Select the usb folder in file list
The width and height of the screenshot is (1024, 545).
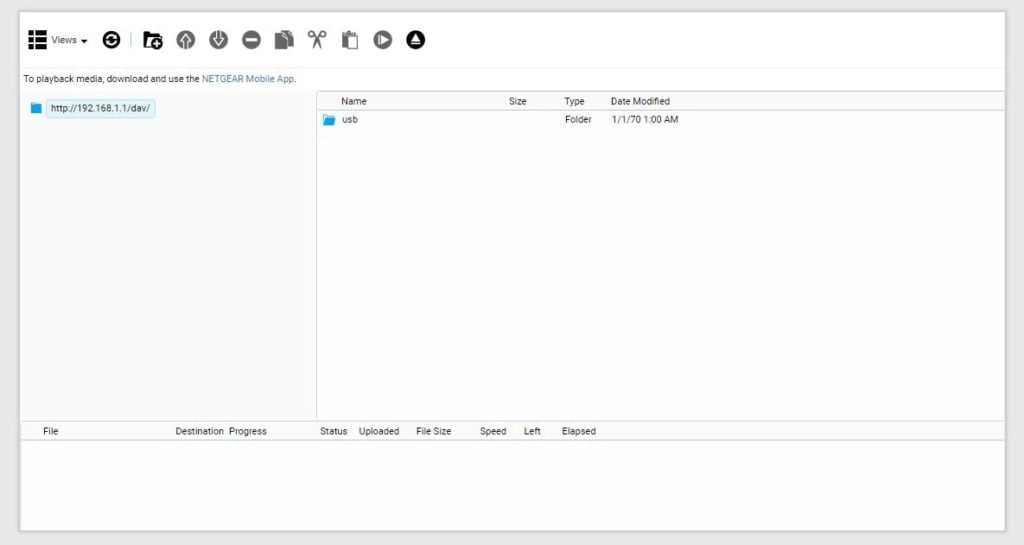pyautogui.click(x=349, y=120)
